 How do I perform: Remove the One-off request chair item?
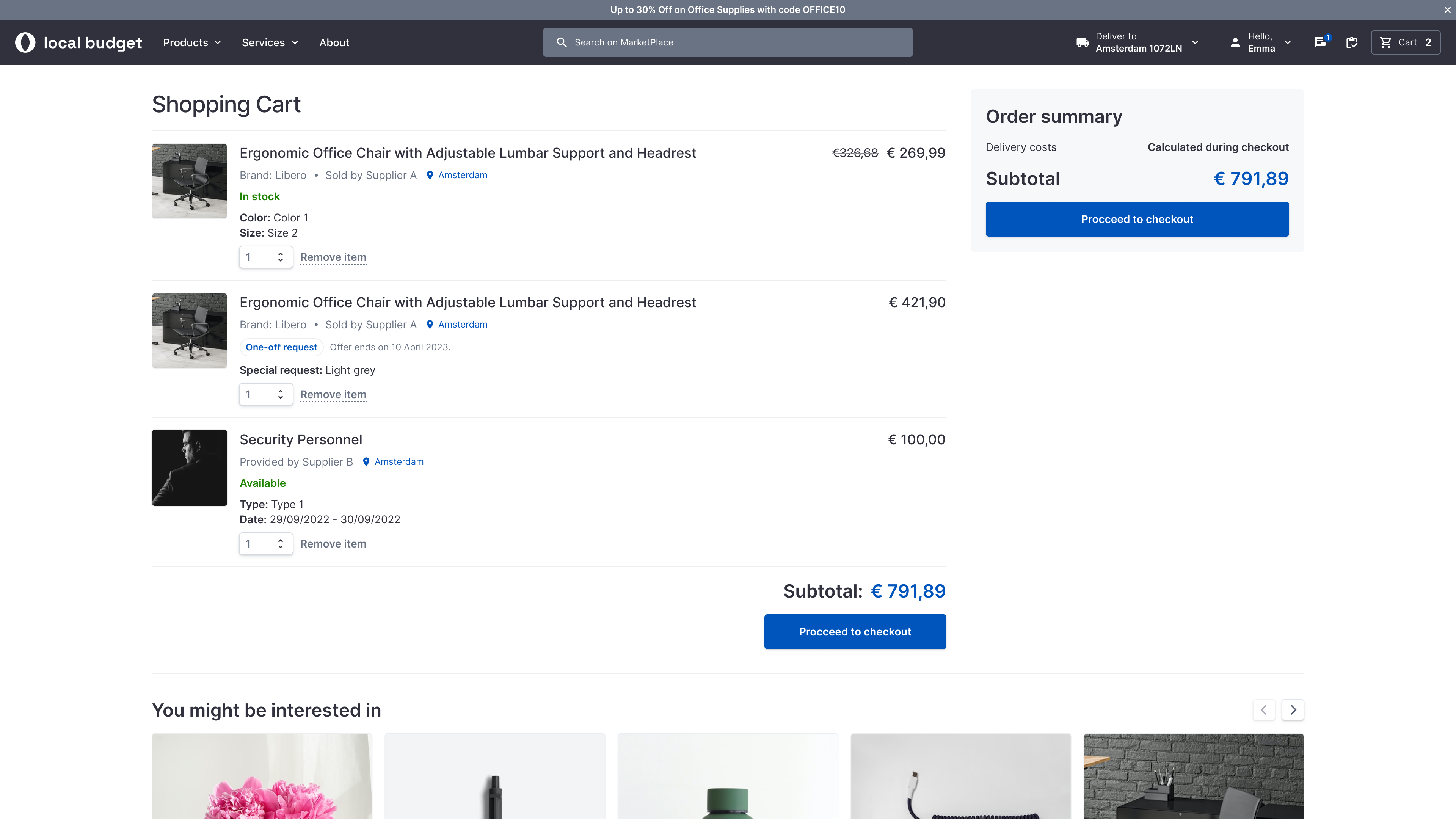coord(333,394)
